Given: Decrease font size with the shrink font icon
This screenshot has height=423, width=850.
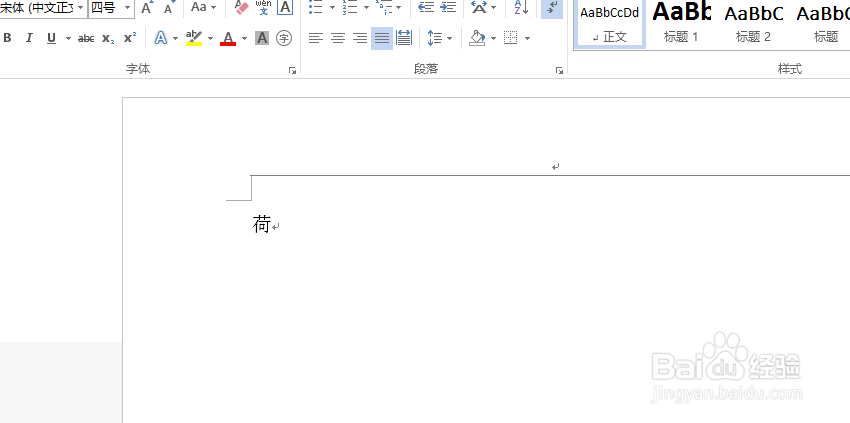Looking at the screenshot, I should pos(169,8).
